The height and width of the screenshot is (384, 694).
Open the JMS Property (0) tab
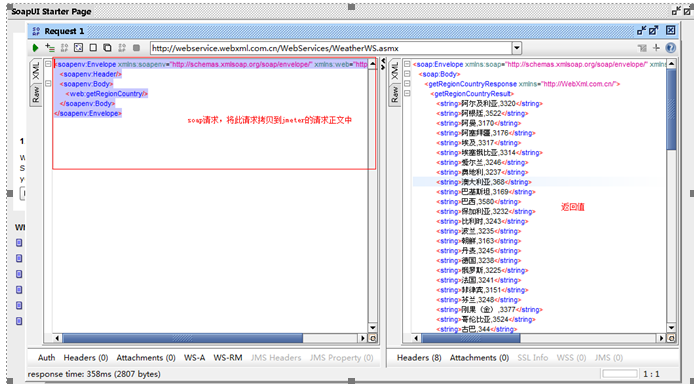341,357
